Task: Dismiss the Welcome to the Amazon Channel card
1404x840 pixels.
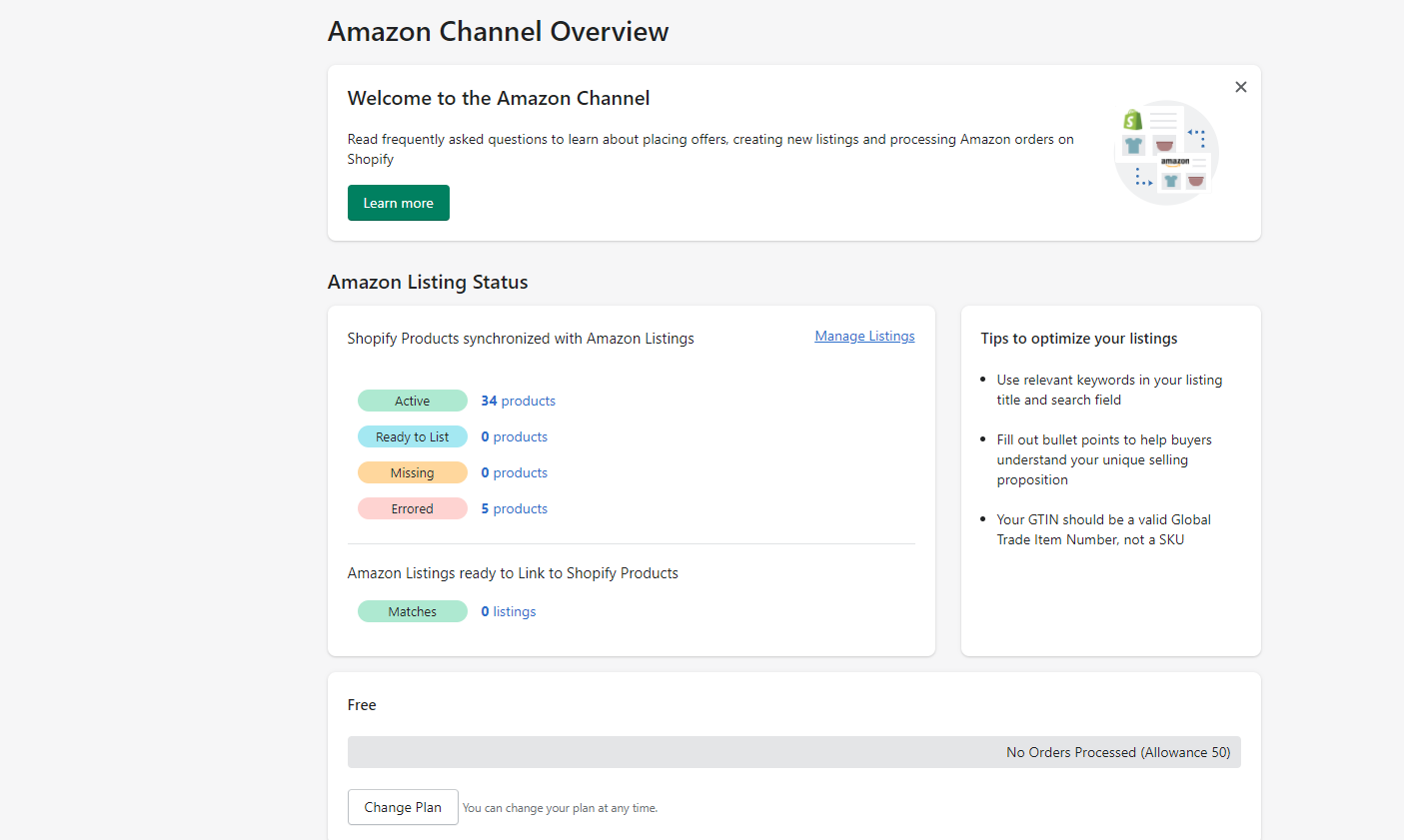Action: 1240,87
